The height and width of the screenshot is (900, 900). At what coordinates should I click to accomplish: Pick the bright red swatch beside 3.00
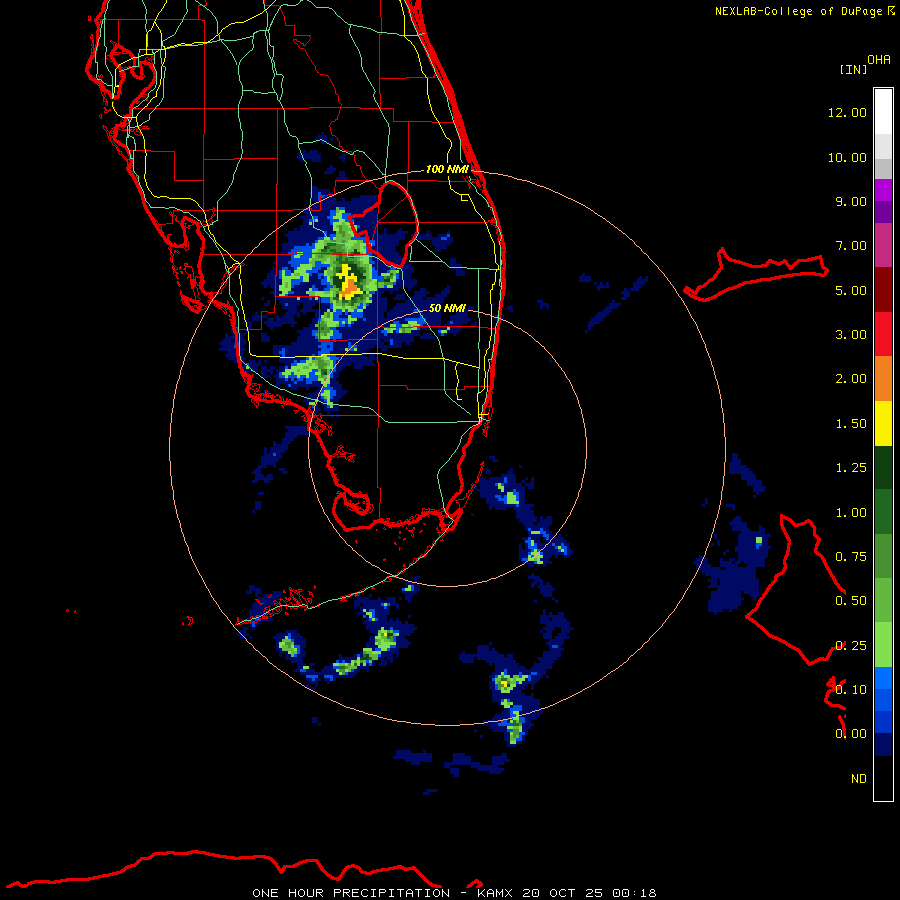tap(883, 334)
